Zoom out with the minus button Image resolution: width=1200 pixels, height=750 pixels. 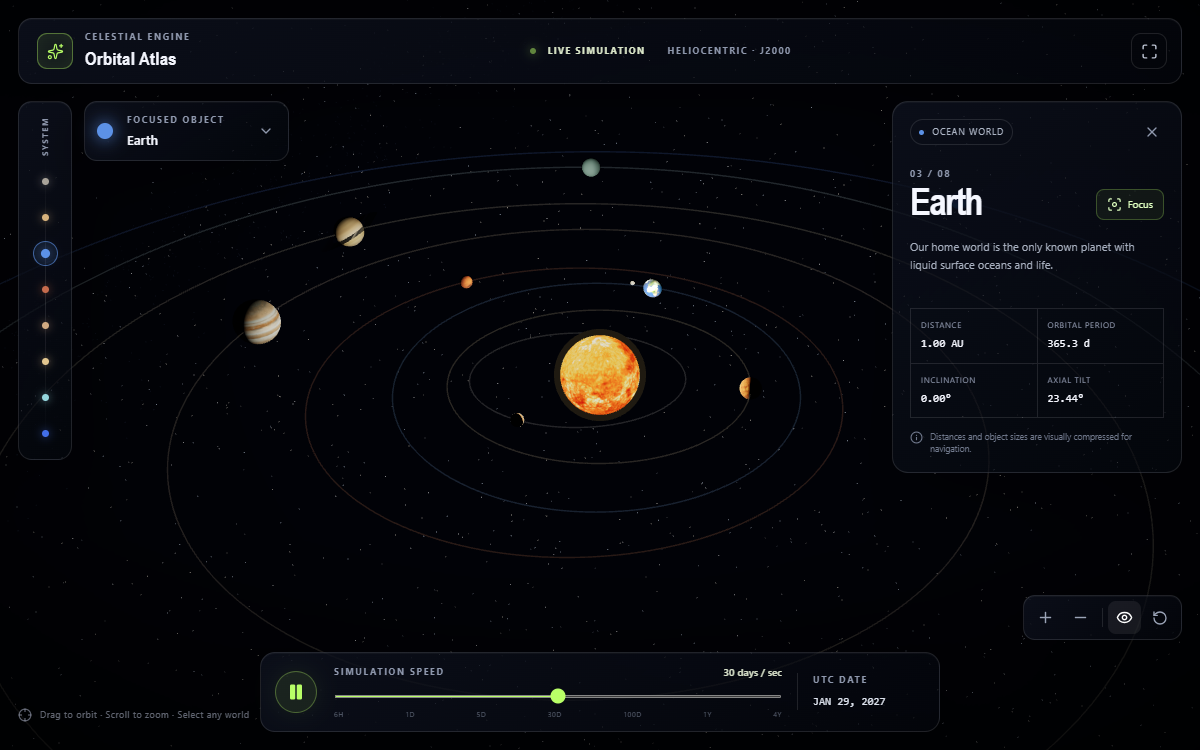1080,618
